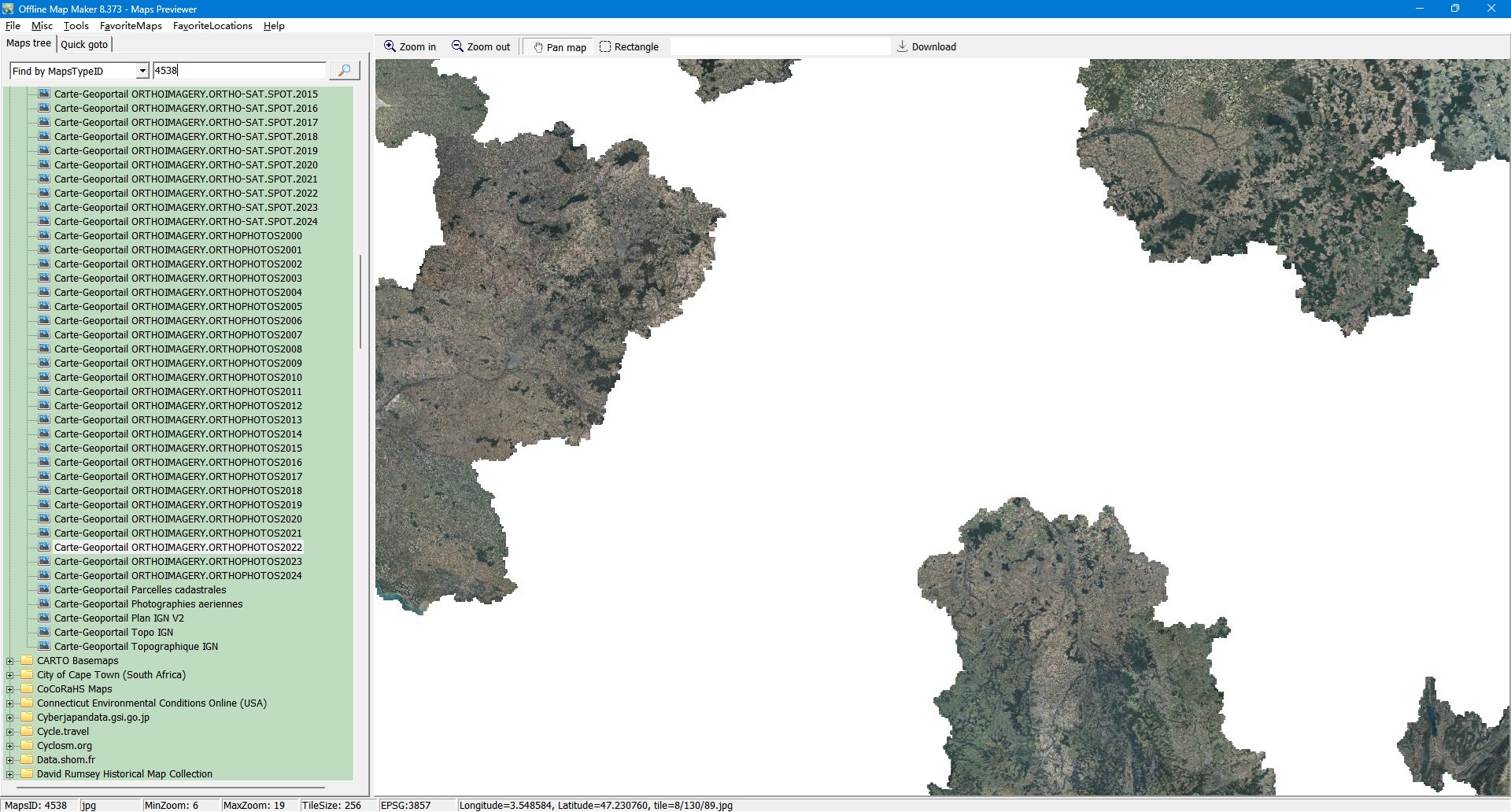
Task: Expand the Data.shom.fr tree node
Action: [x=10, y=760]
